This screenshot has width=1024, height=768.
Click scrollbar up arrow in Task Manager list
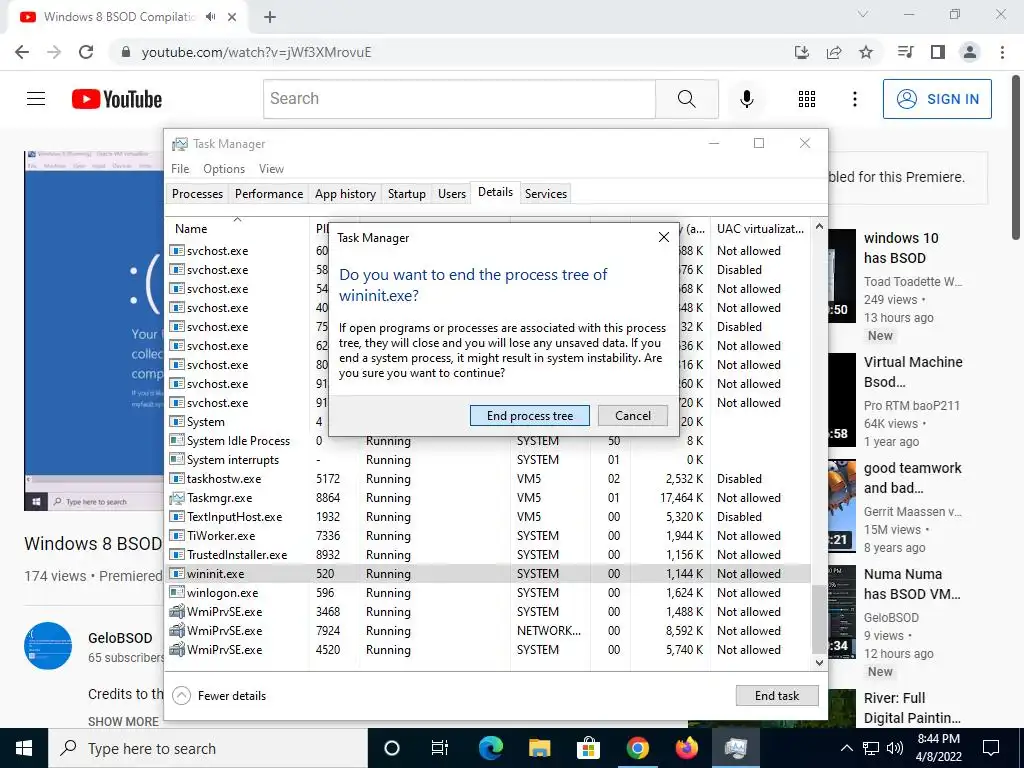[820, 226]
